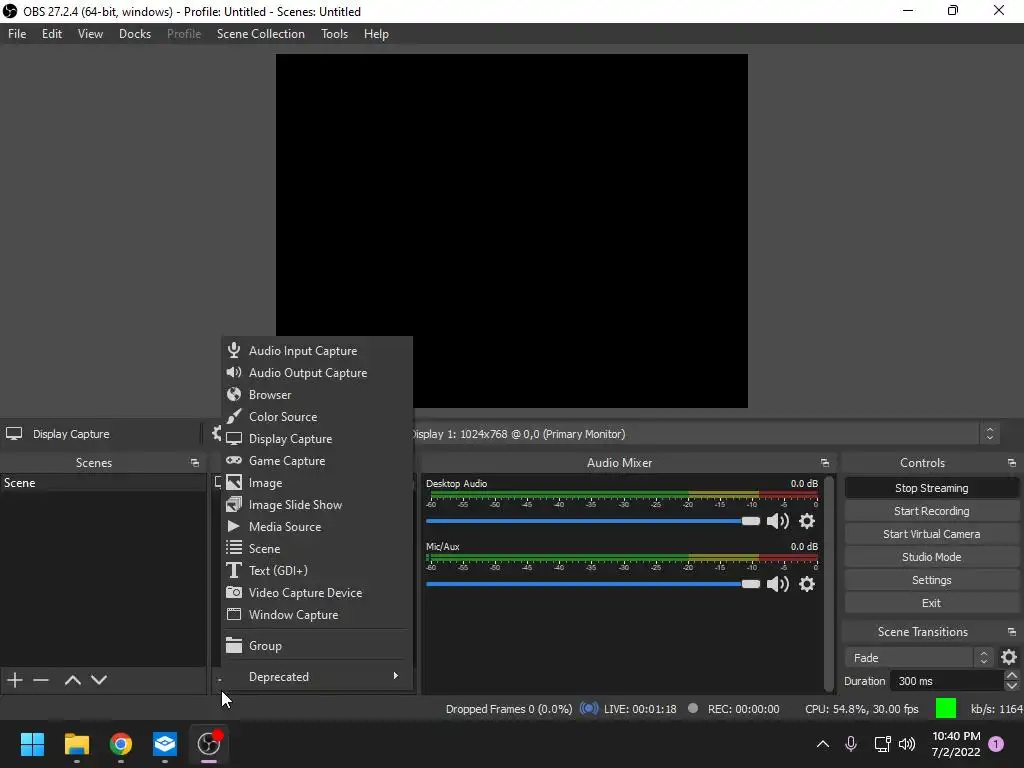
Task: Expand the Deprecated submenu
Action: (317, 677)
